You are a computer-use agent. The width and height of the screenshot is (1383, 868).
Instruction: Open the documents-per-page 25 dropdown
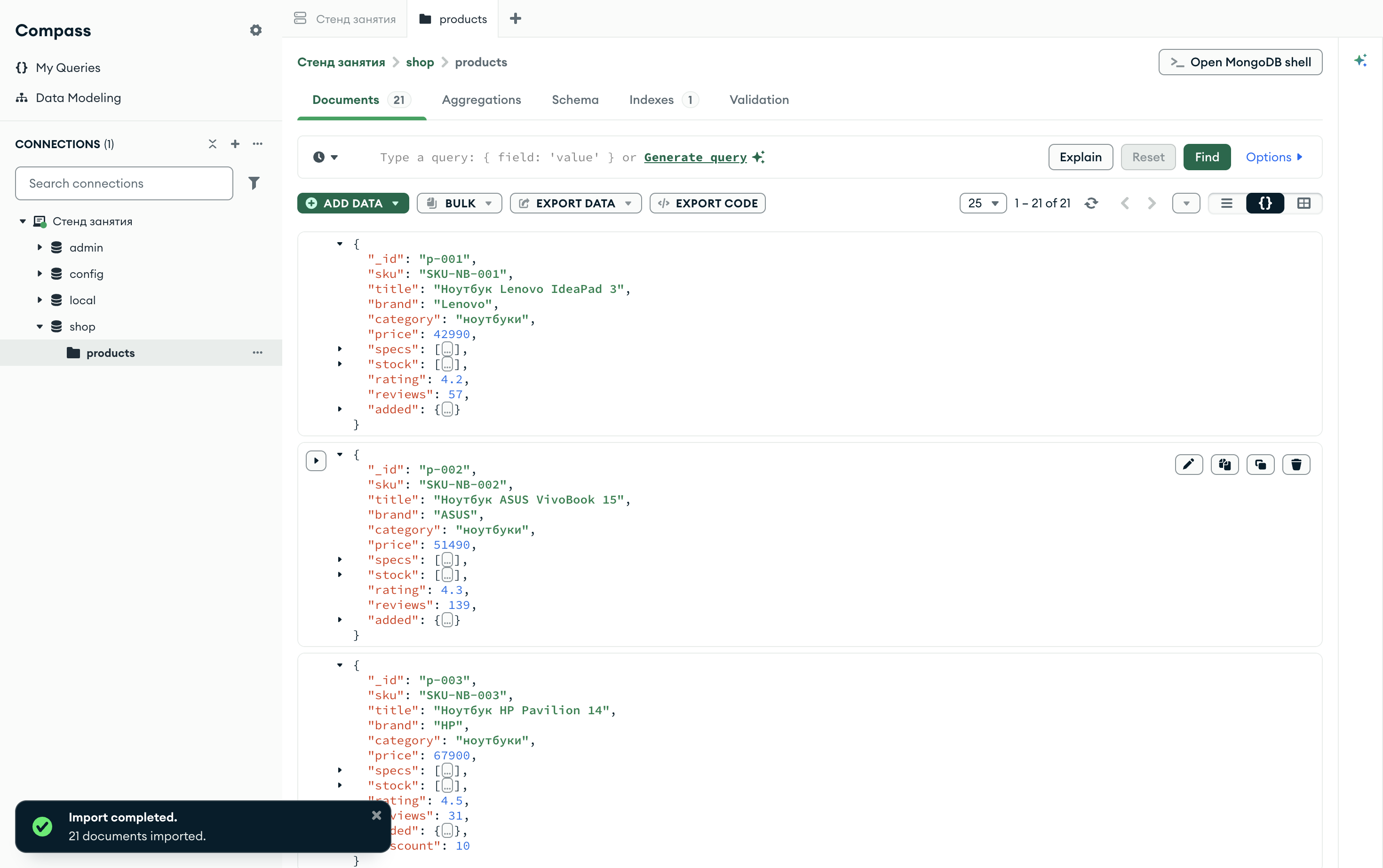983,203
